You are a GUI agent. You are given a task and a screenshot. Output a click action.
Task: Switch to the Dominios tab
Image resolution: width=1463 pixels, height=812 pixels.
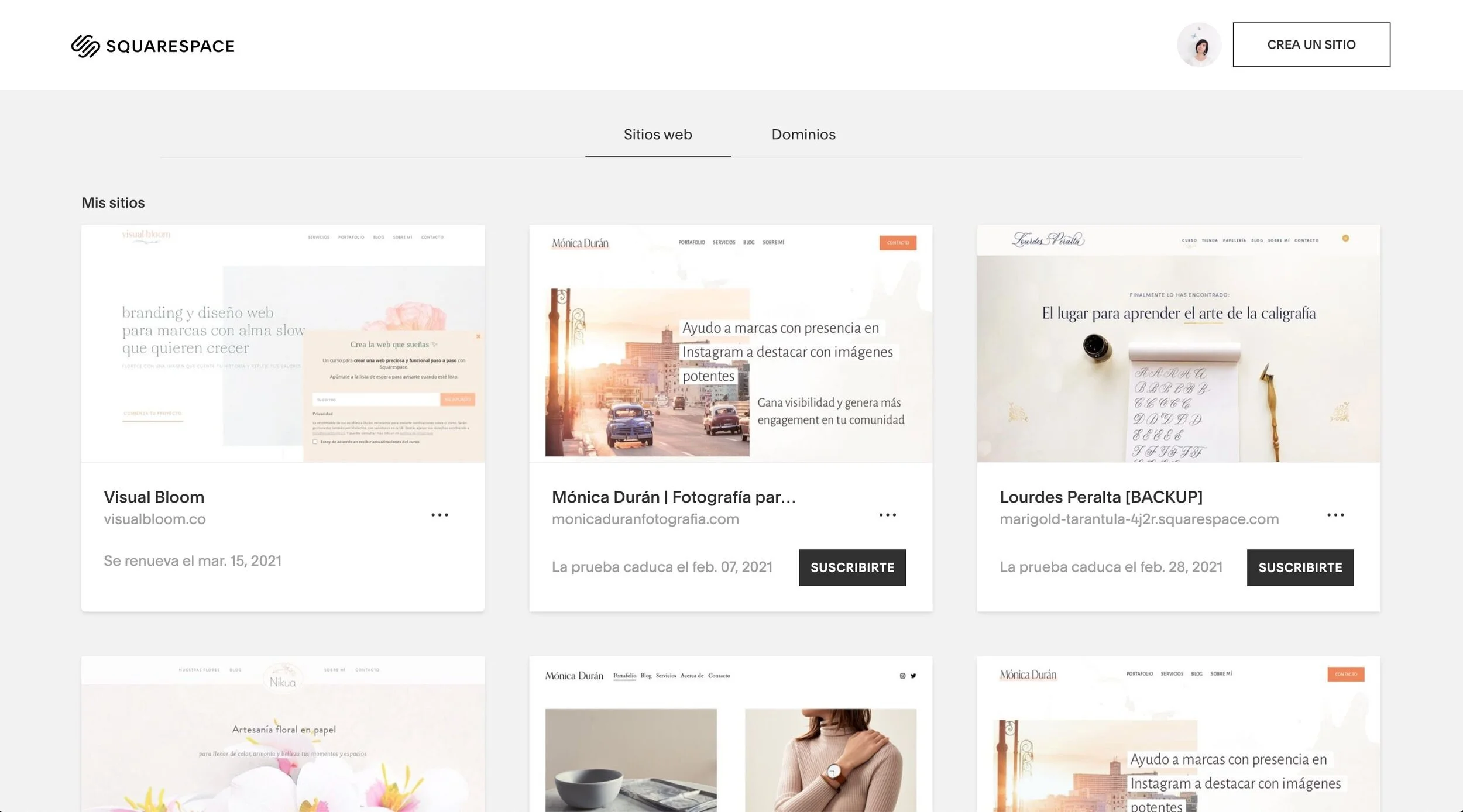803,135
